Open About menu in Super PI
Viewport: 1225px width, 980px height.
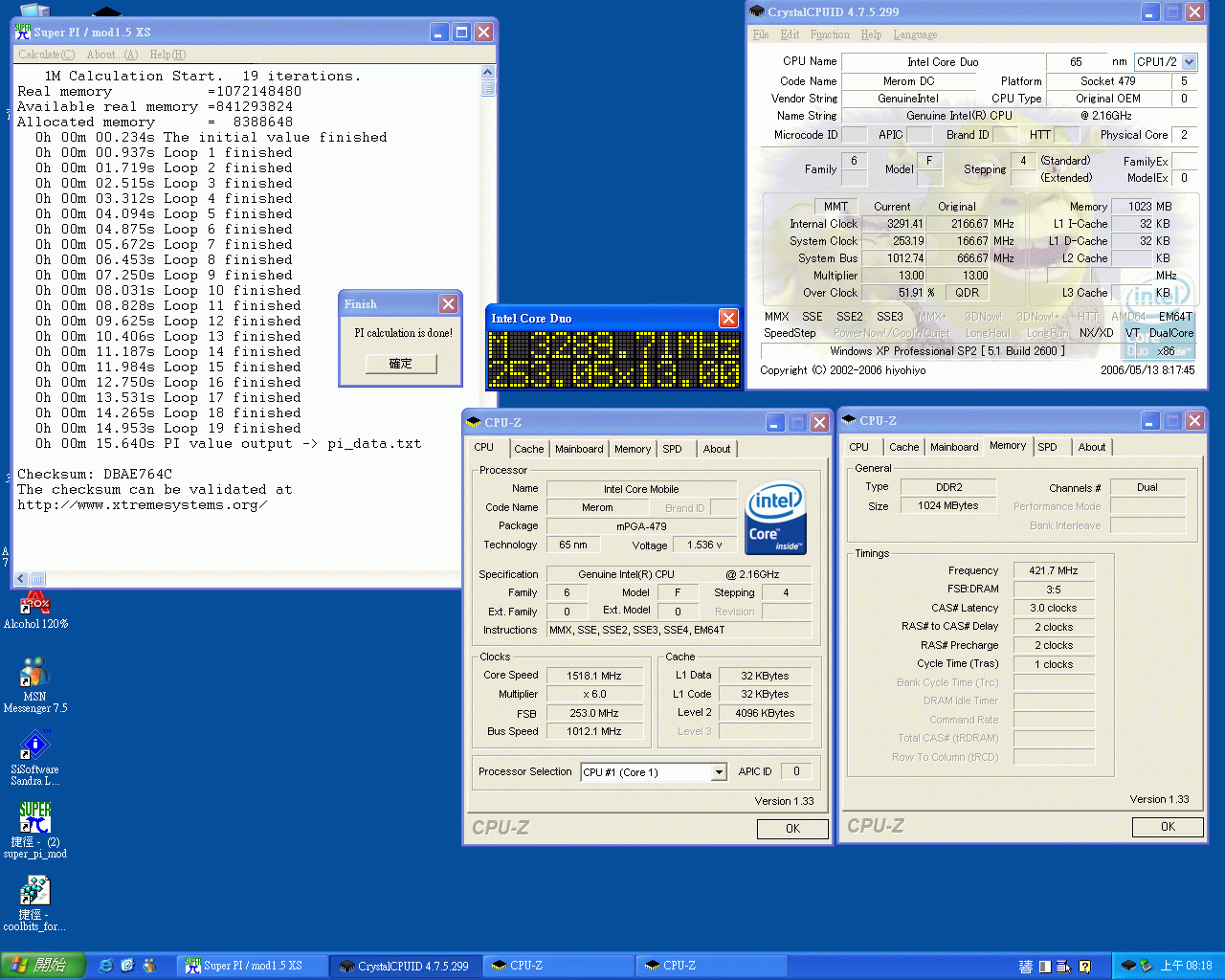point(112,55)
